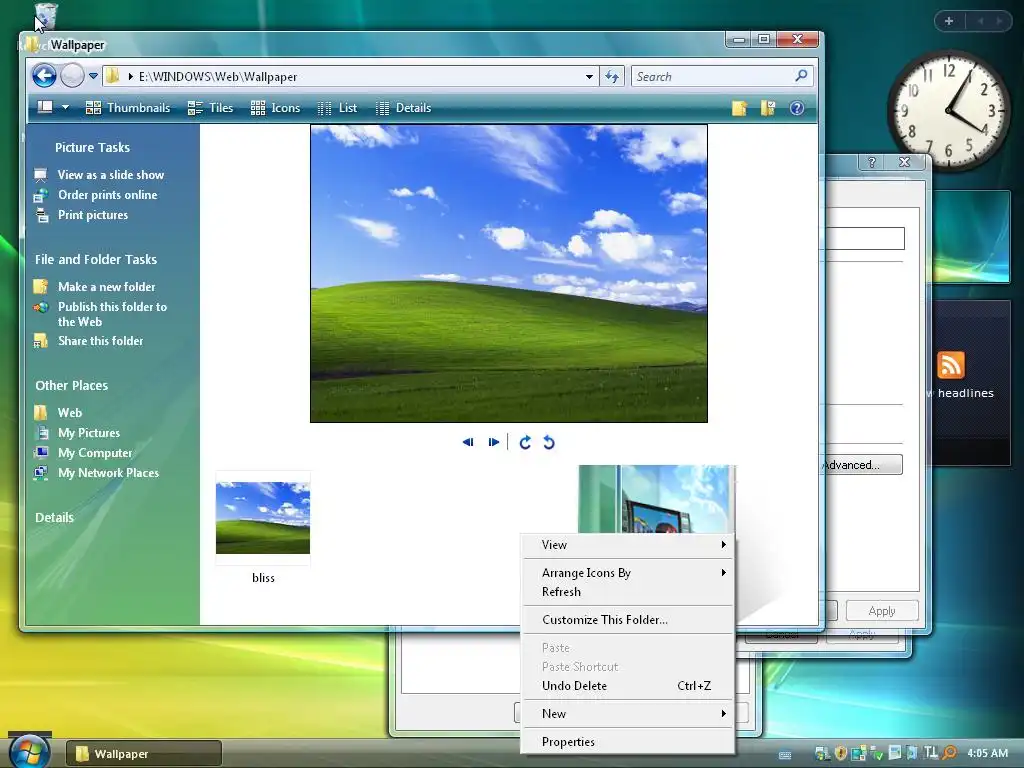The height and width of the screenshot is (768, 1024).
Task: Open My Pictures in Other Places
Action: tap(89, 433)
